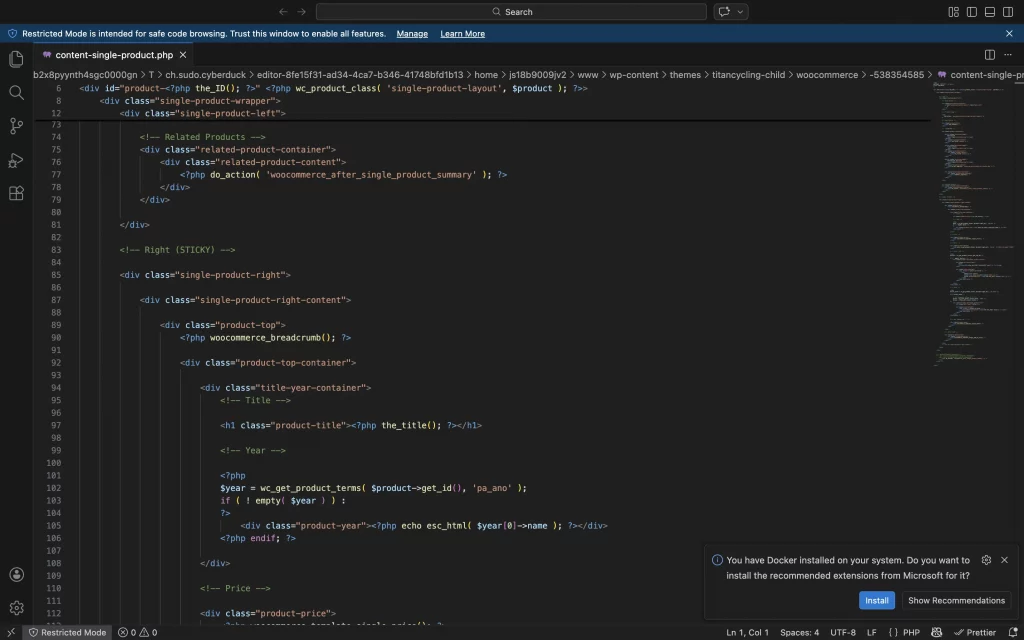Click the GitHub Copilot status bar icon
This screenshot has width=1024, height=640.
(x=937, y=632)
